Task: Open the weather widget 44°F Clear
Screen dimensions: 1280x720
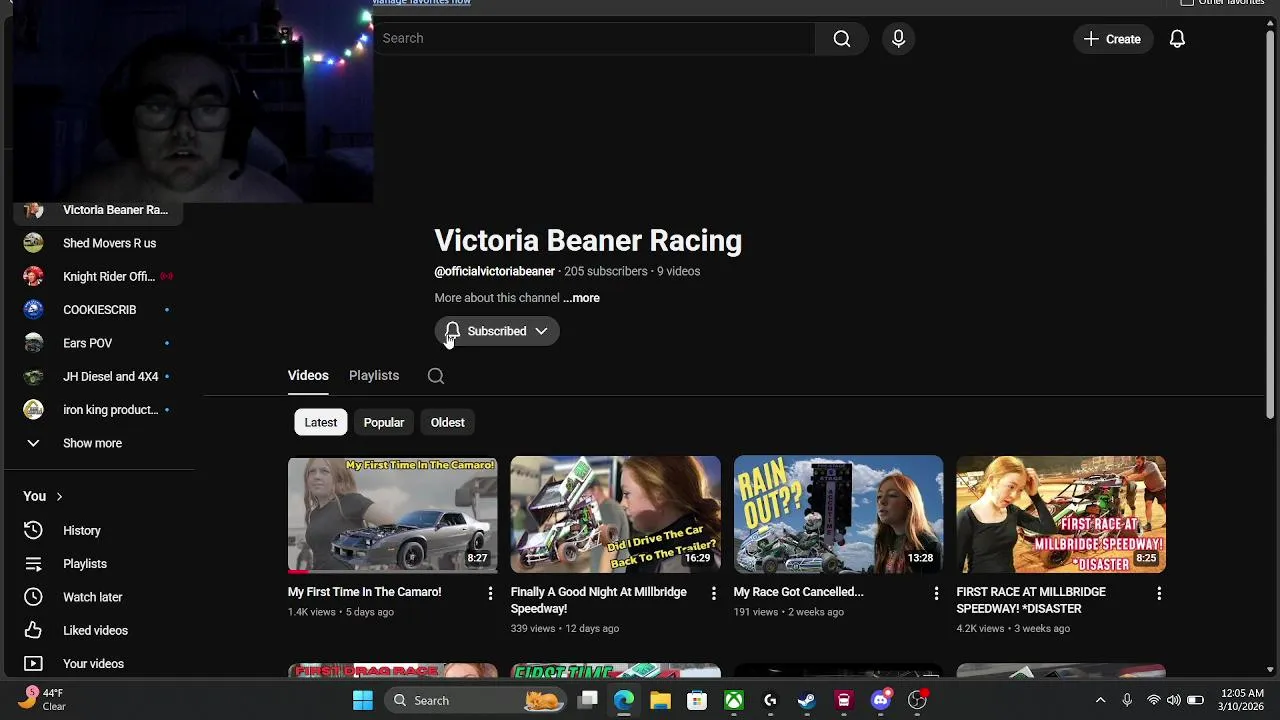Action: pyautogui.click(x=42, y=699)
